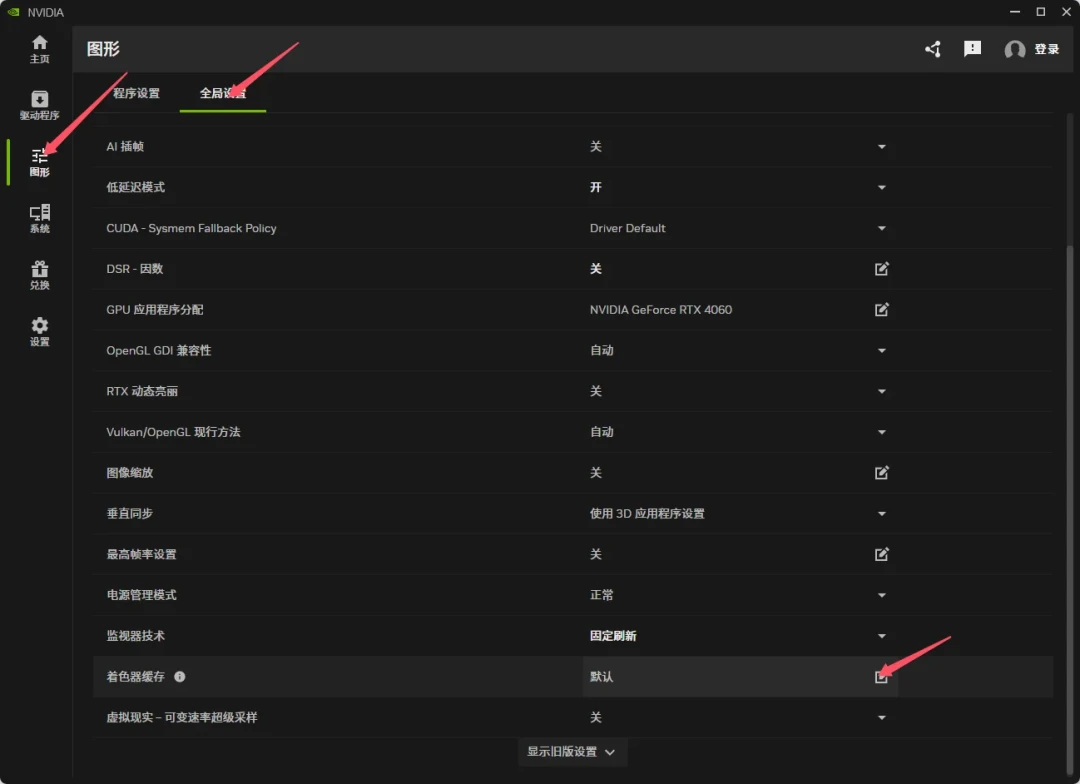Open the AI 插帧 dropdown

[882, 147]
